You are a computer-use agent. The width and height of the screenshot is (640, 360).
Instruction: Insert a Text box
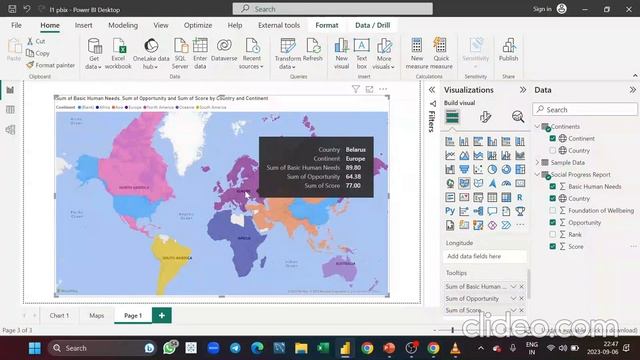(362, 53)
